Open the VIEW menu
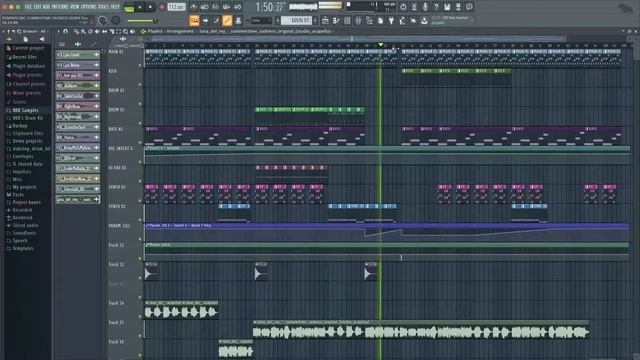 pyautogui.click(x=75, y=7)
